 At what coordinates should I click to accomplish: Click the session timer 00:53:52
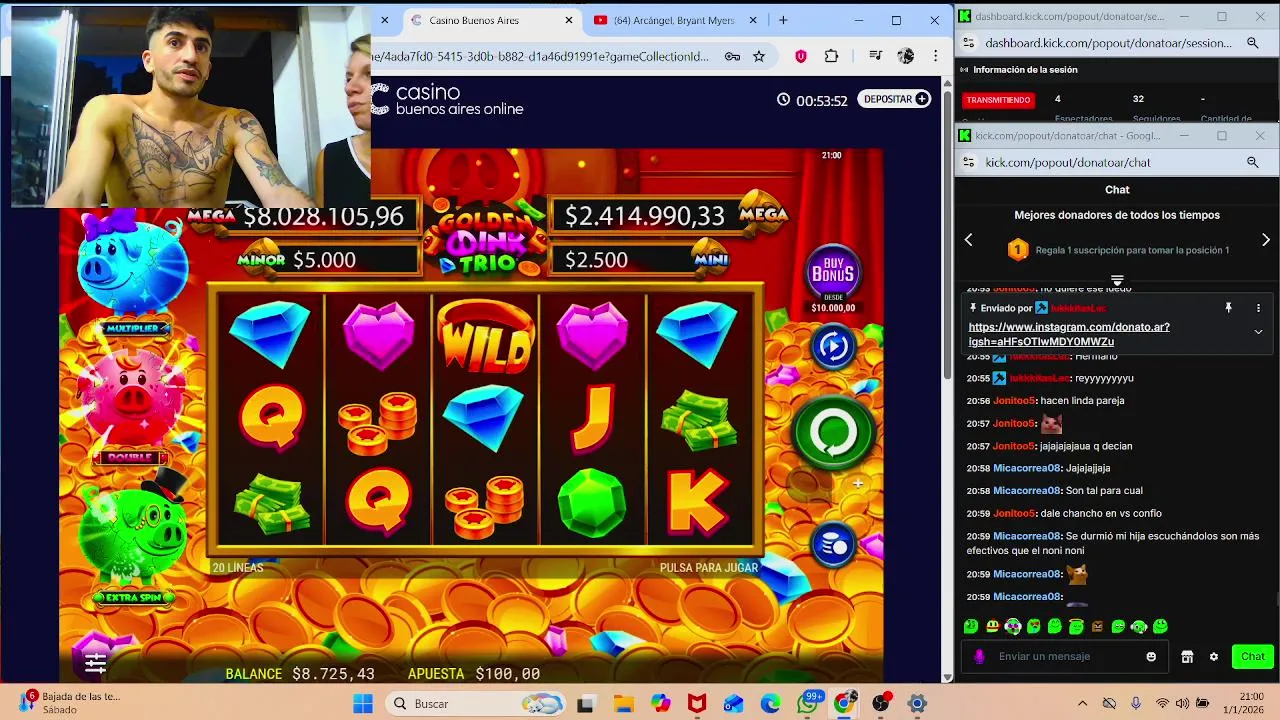click(812, 100)
